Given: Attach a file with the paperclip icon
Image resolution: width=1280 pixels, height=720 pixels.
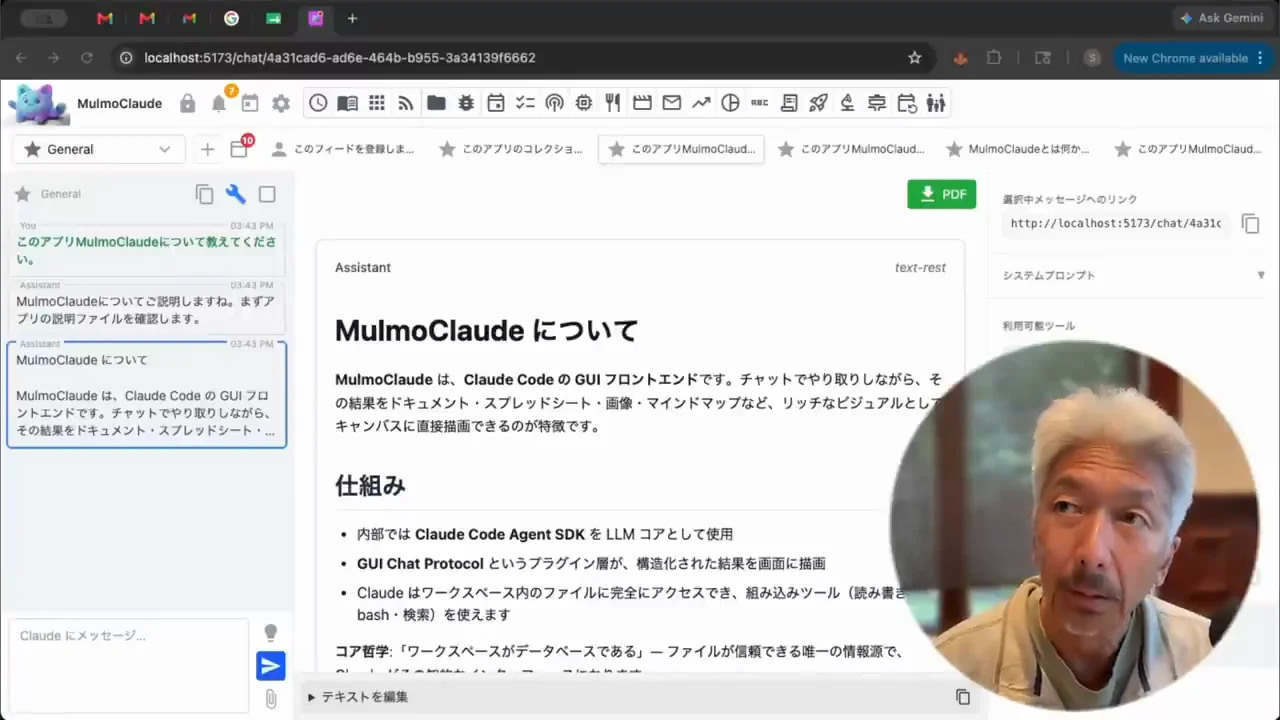Looking at the screenshot, I should 271,699.
